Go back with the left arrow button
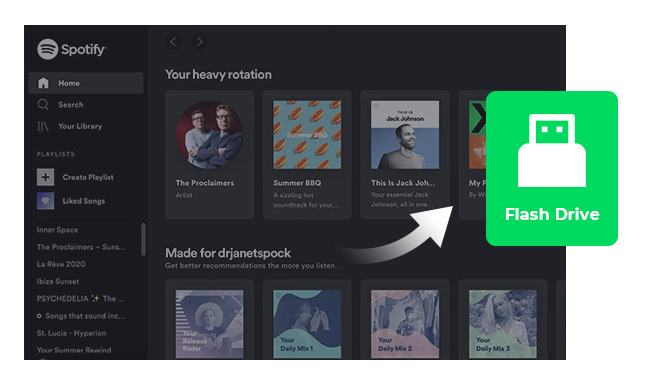This screenshot has height=384, width=650. click(173, 41)
